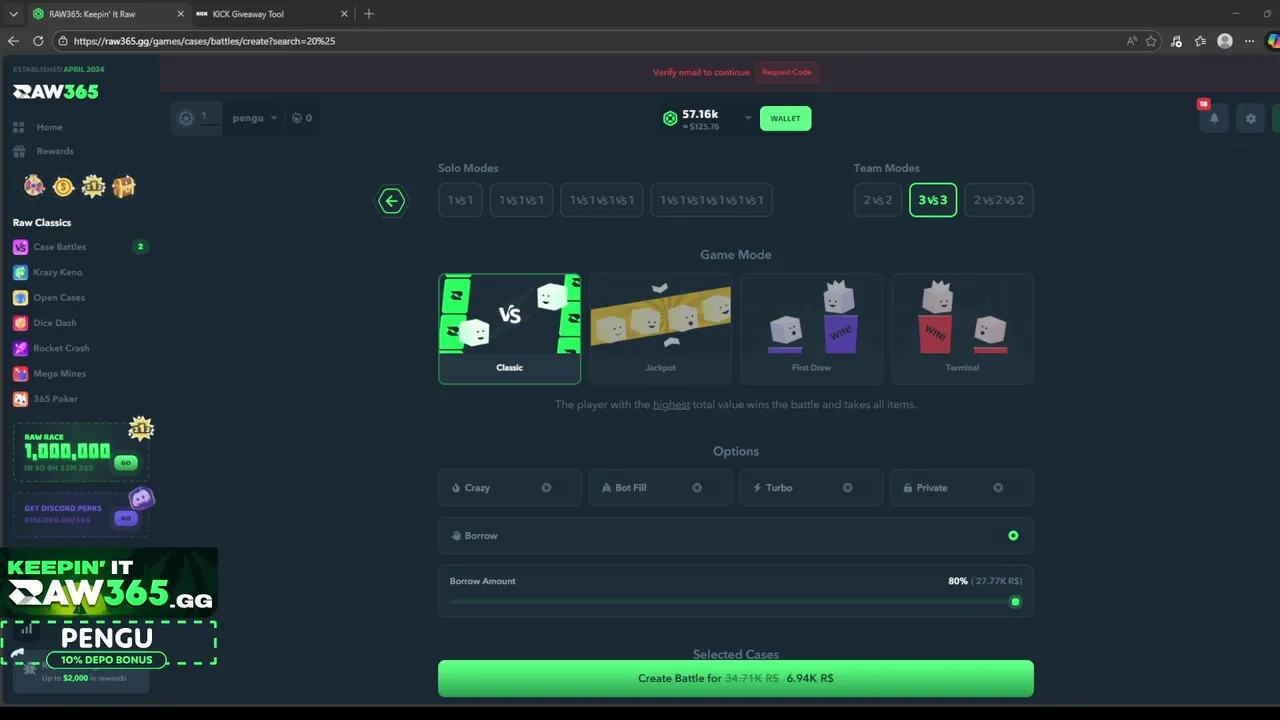Open browser settings and more menu

tap(1249, 41)
